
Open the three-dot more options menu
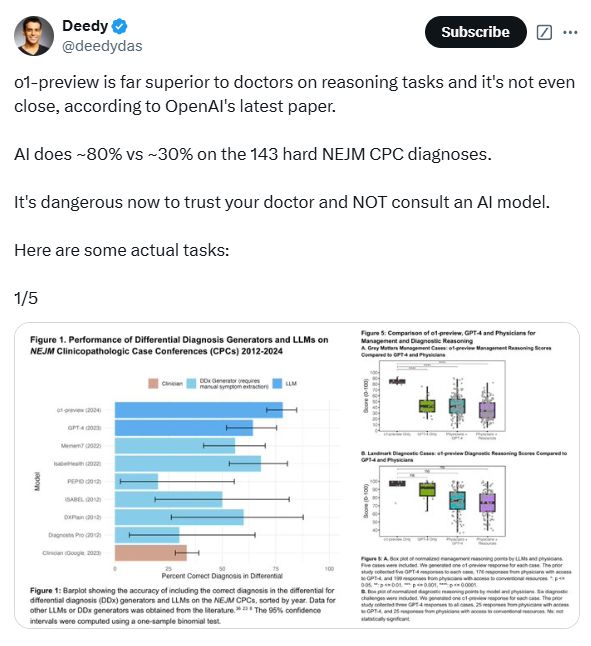570,32
